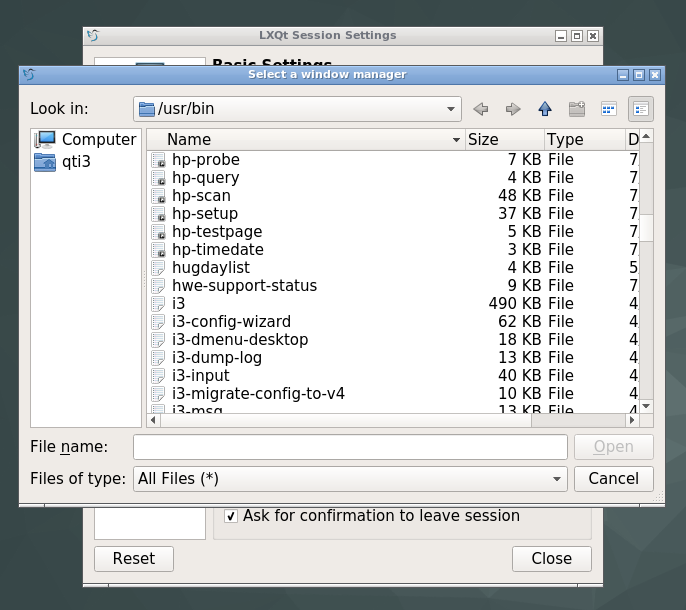Maximize the Select a window manager dialog

(639, 75)
